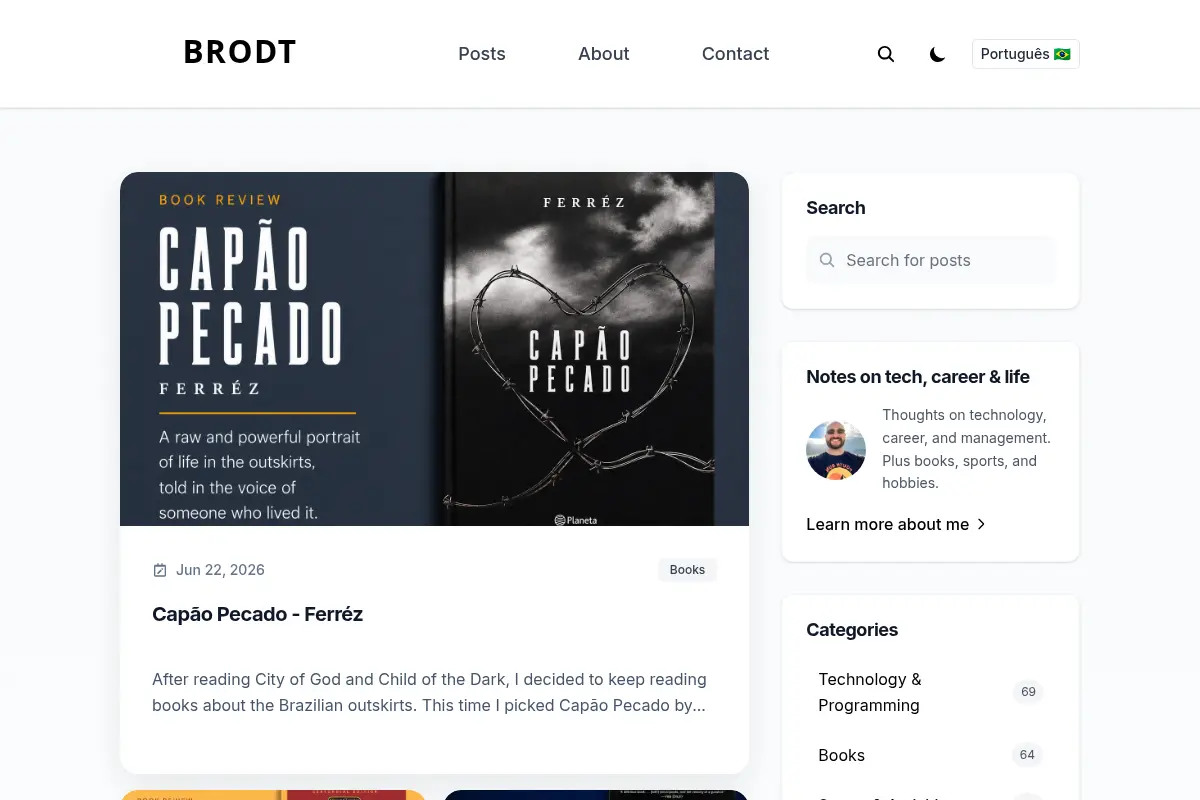Open the header search magnifier icon
This screenshot has height=800, width=1200.
point(886,54)
